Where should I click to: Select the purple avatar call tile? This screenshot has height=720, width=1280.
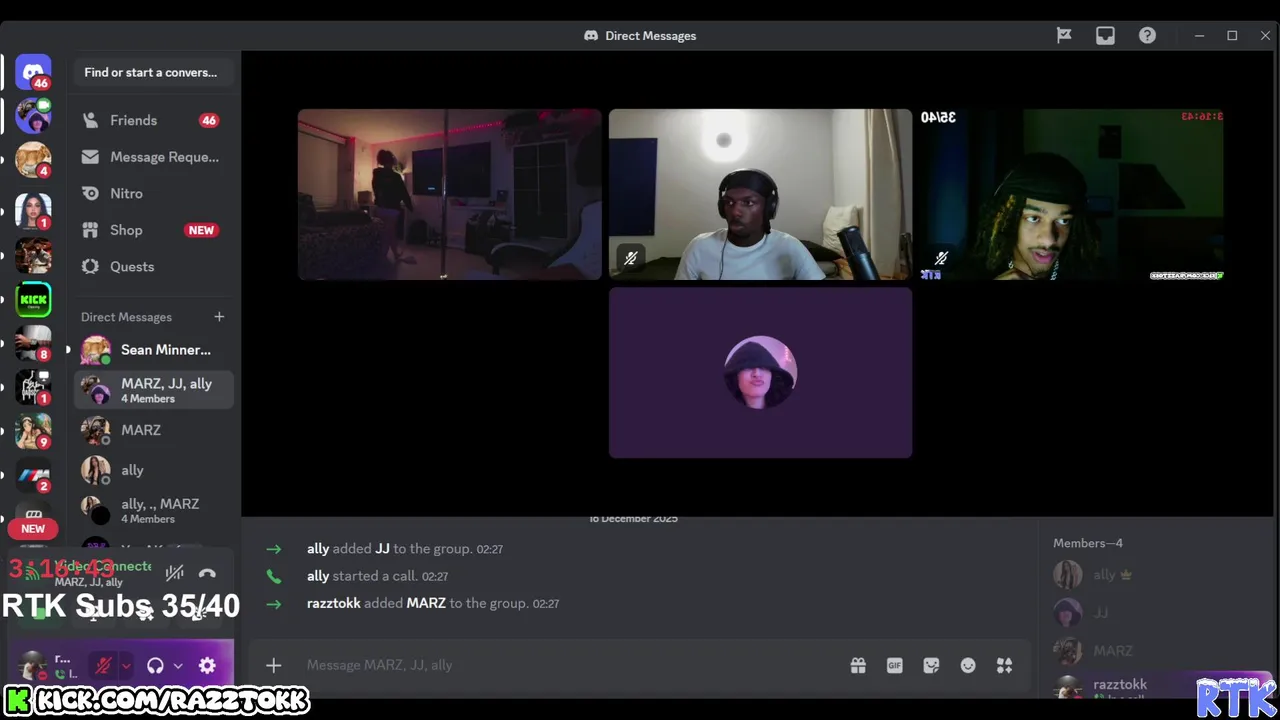coord(760,373)
